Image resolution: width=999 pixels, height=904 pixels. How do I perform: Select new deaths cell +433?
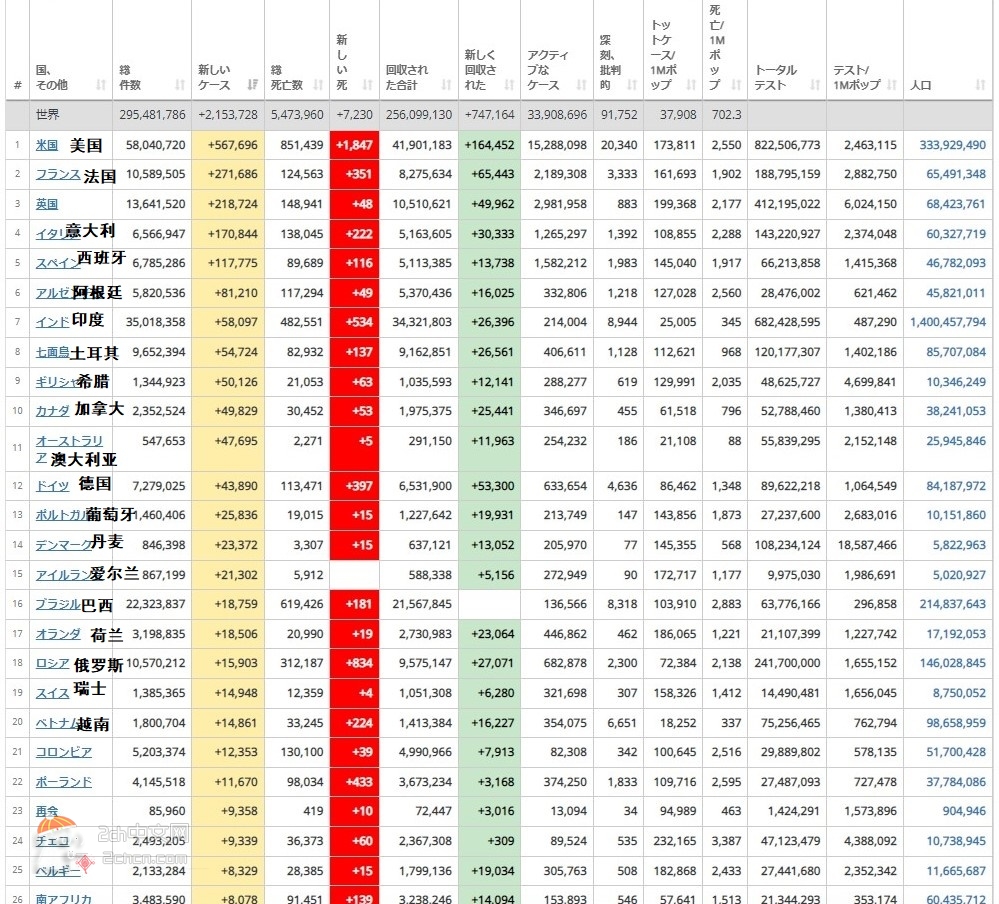[354, 782]
